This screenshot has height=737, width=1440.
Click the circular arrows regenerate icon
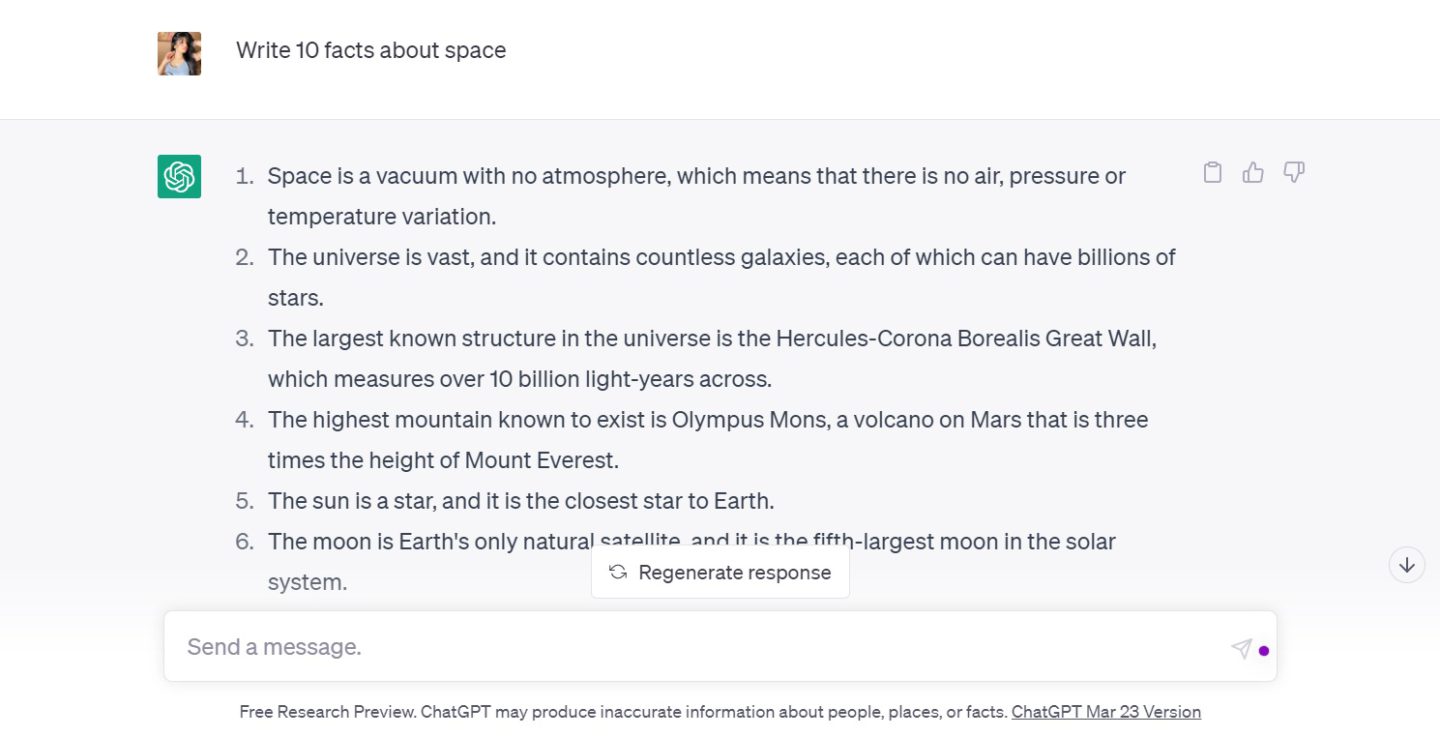[618, 572]
